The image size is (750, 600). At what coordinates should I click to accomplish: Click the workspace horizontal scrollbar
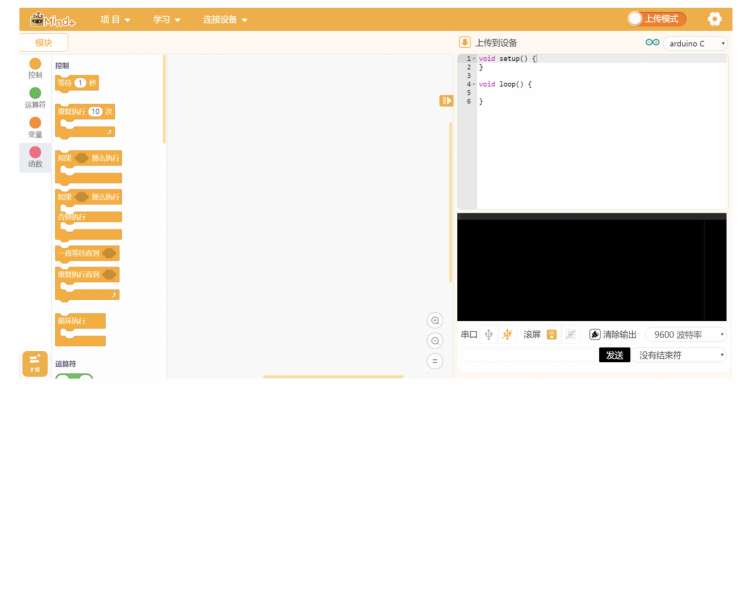[x=333, y=377]
